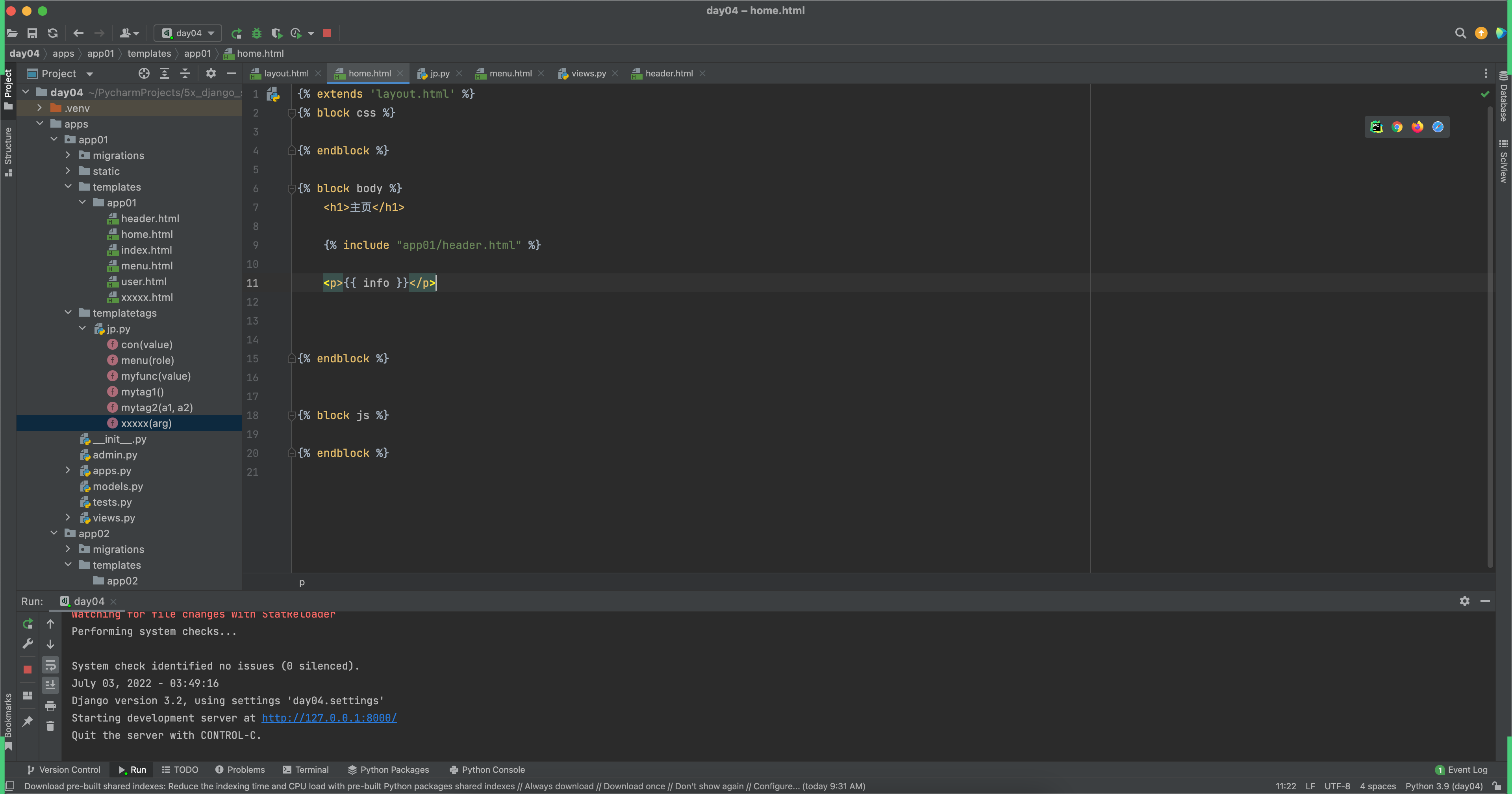
Task: Click the Clear All trash icon
Action: click(x=50, y=727)
